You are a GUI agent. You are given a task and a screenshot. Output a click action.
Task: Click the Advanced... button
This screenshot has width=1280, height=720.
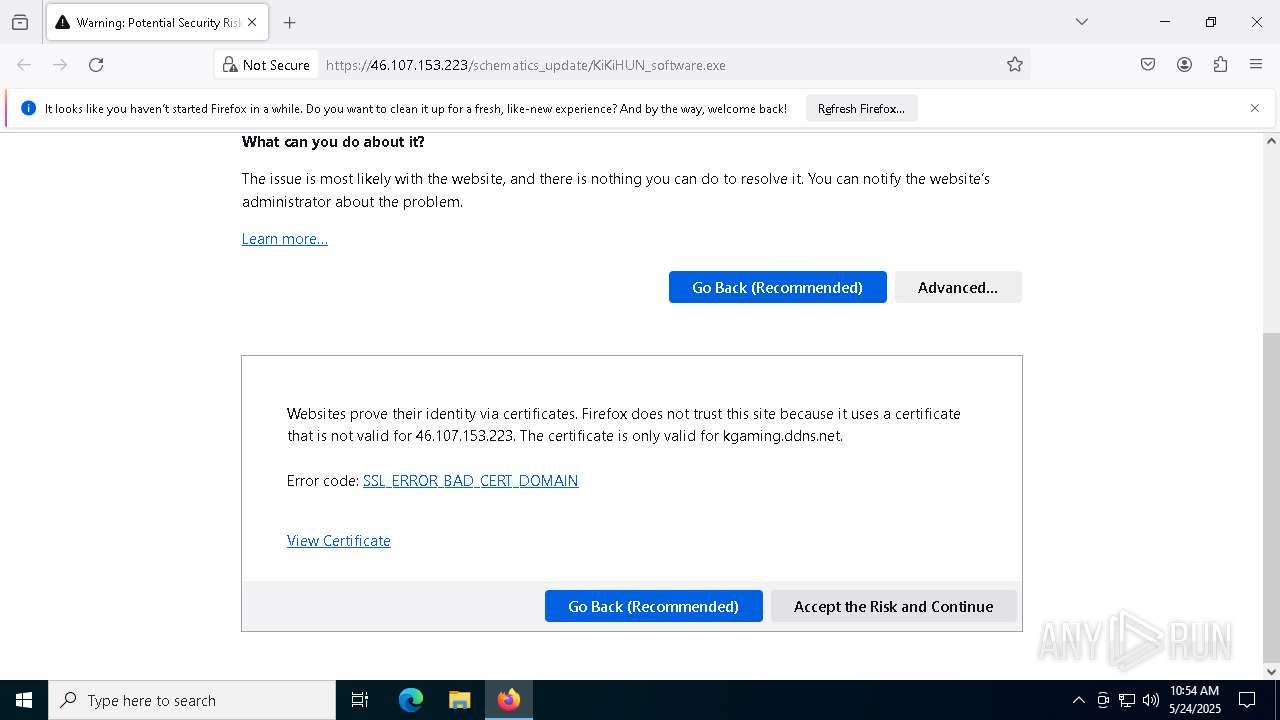tap(958, 287)
